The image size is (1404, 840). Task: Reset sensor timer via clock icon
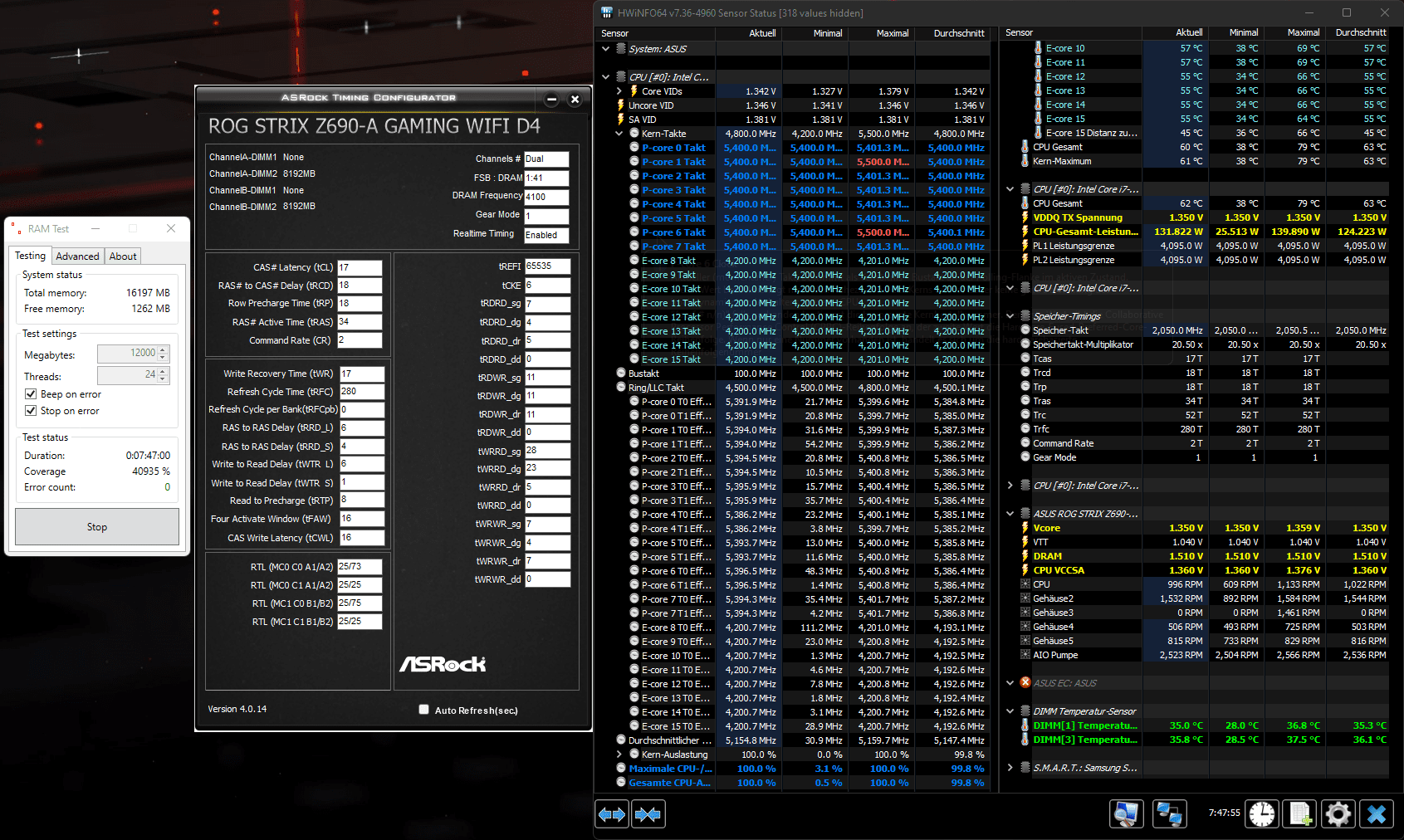coord(1262,814)
